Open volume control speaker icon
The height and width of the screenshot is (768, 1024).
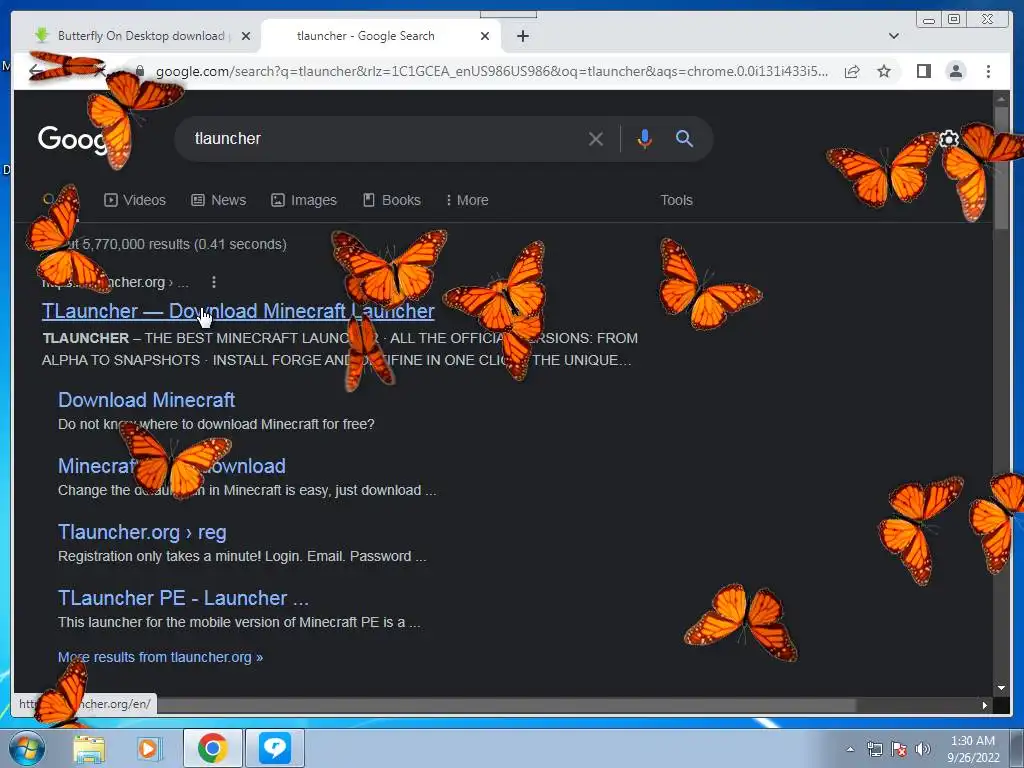coord(922,749)
